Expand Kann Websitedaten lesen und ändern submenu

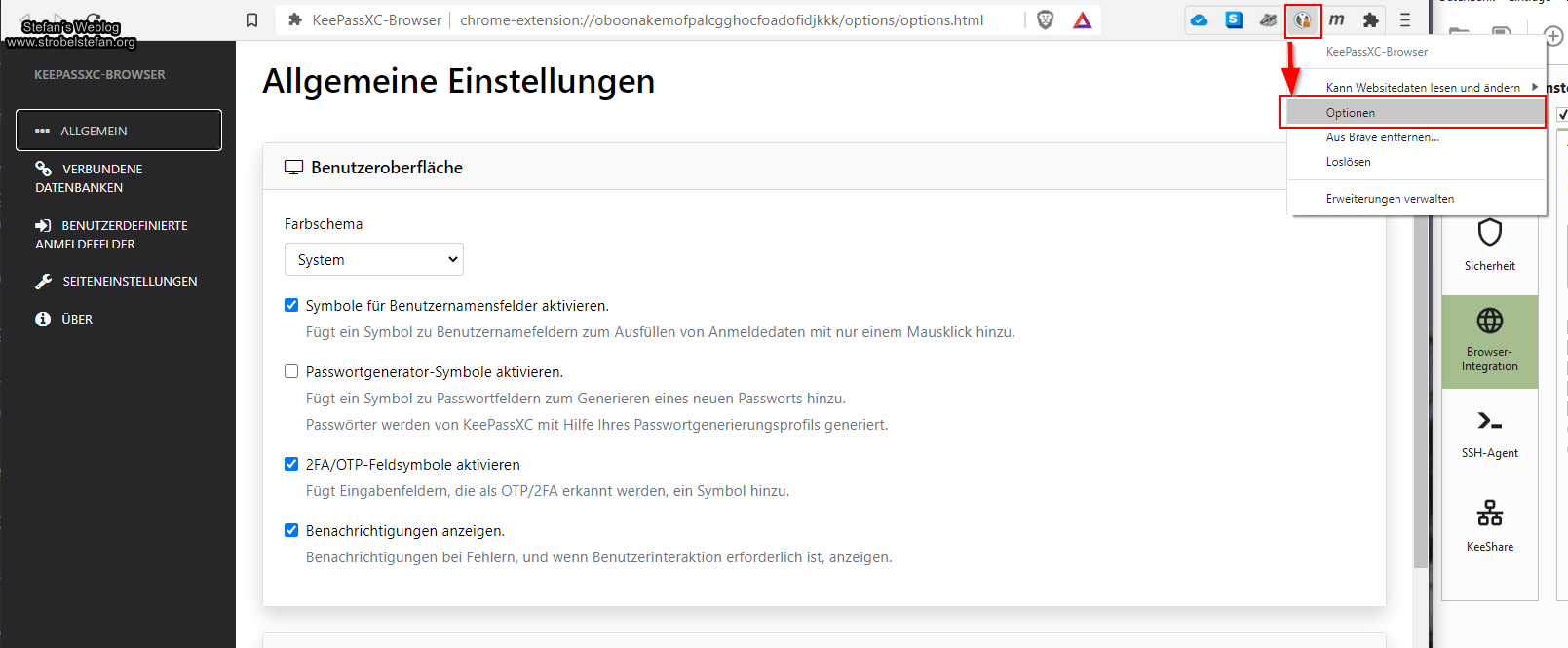click(x=1418, y=88)
